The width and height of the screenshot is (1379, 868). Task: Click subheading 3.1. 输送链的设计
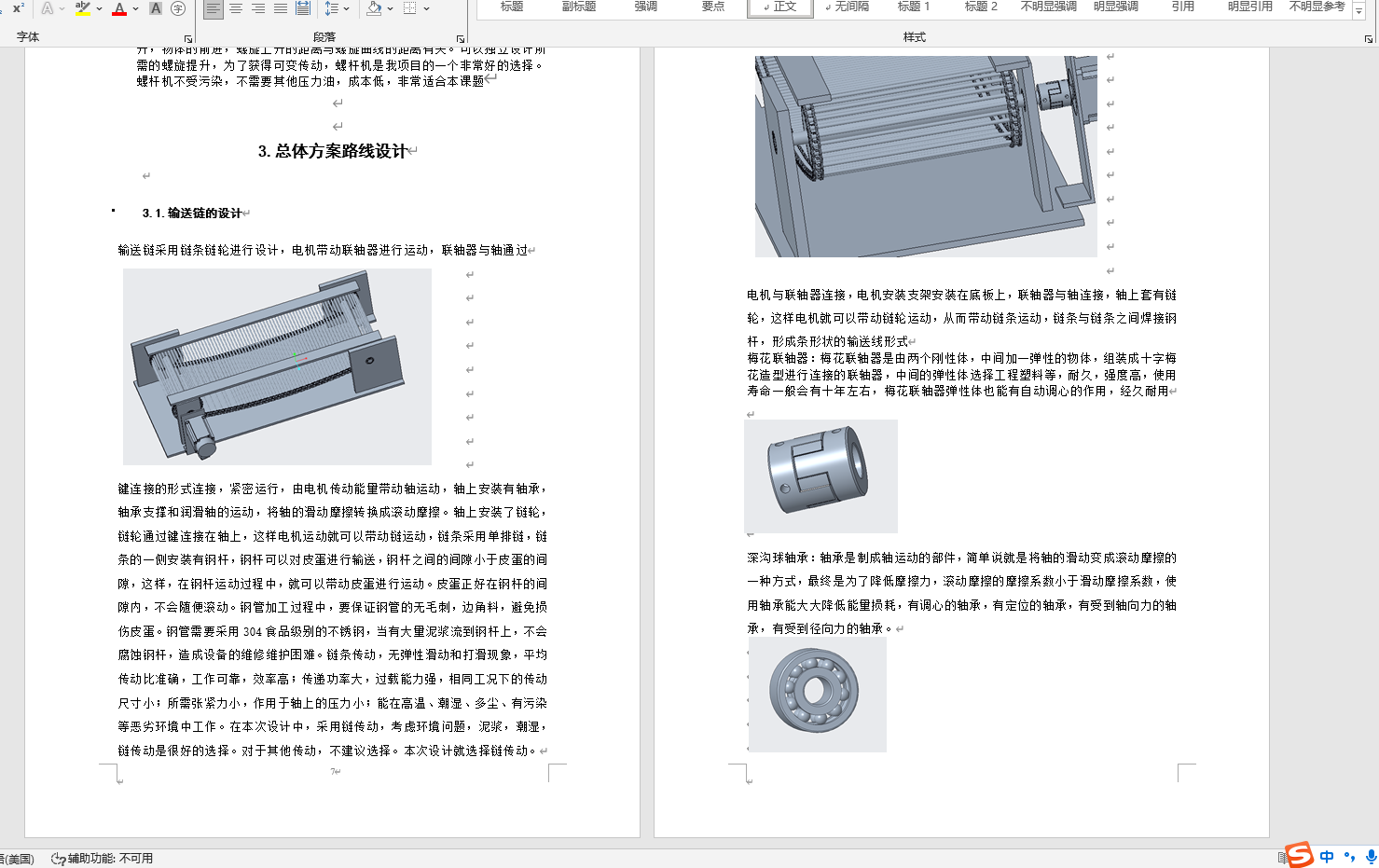click(x=192, y=214)
